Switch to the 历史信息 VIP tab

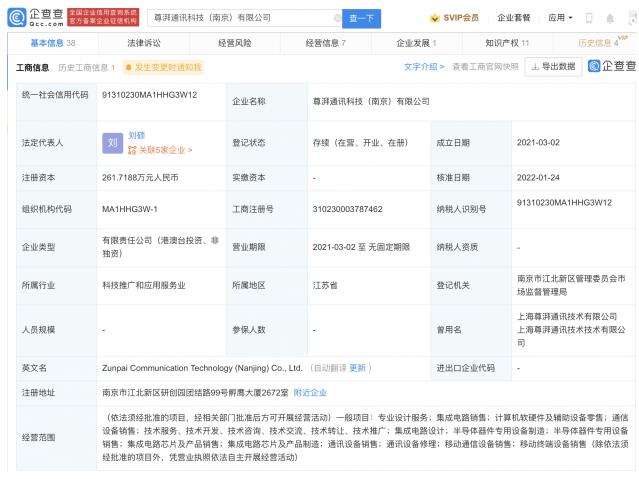tap(598, 43)
